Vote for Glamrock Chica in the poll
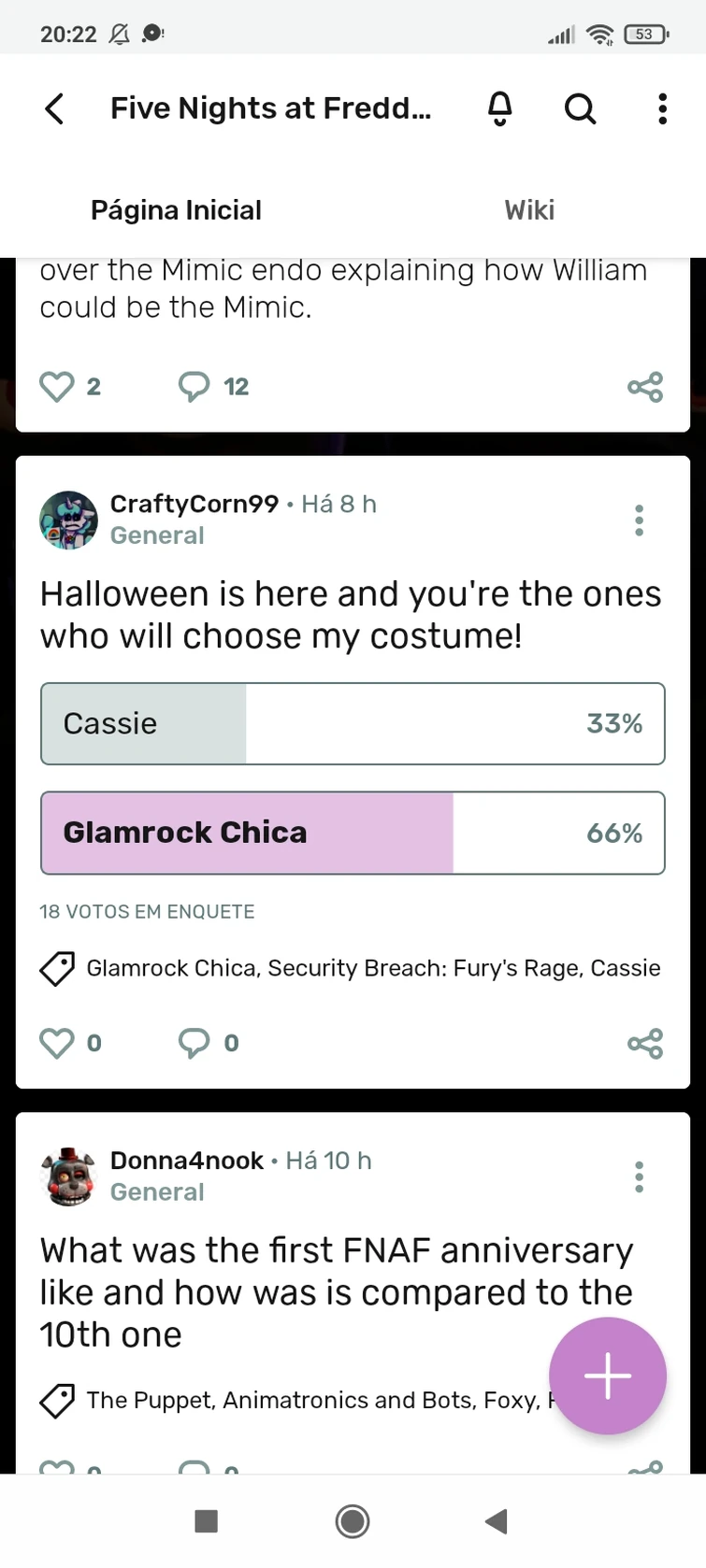This screenshot has height=1568, width=706. click(x=353, y=833)
